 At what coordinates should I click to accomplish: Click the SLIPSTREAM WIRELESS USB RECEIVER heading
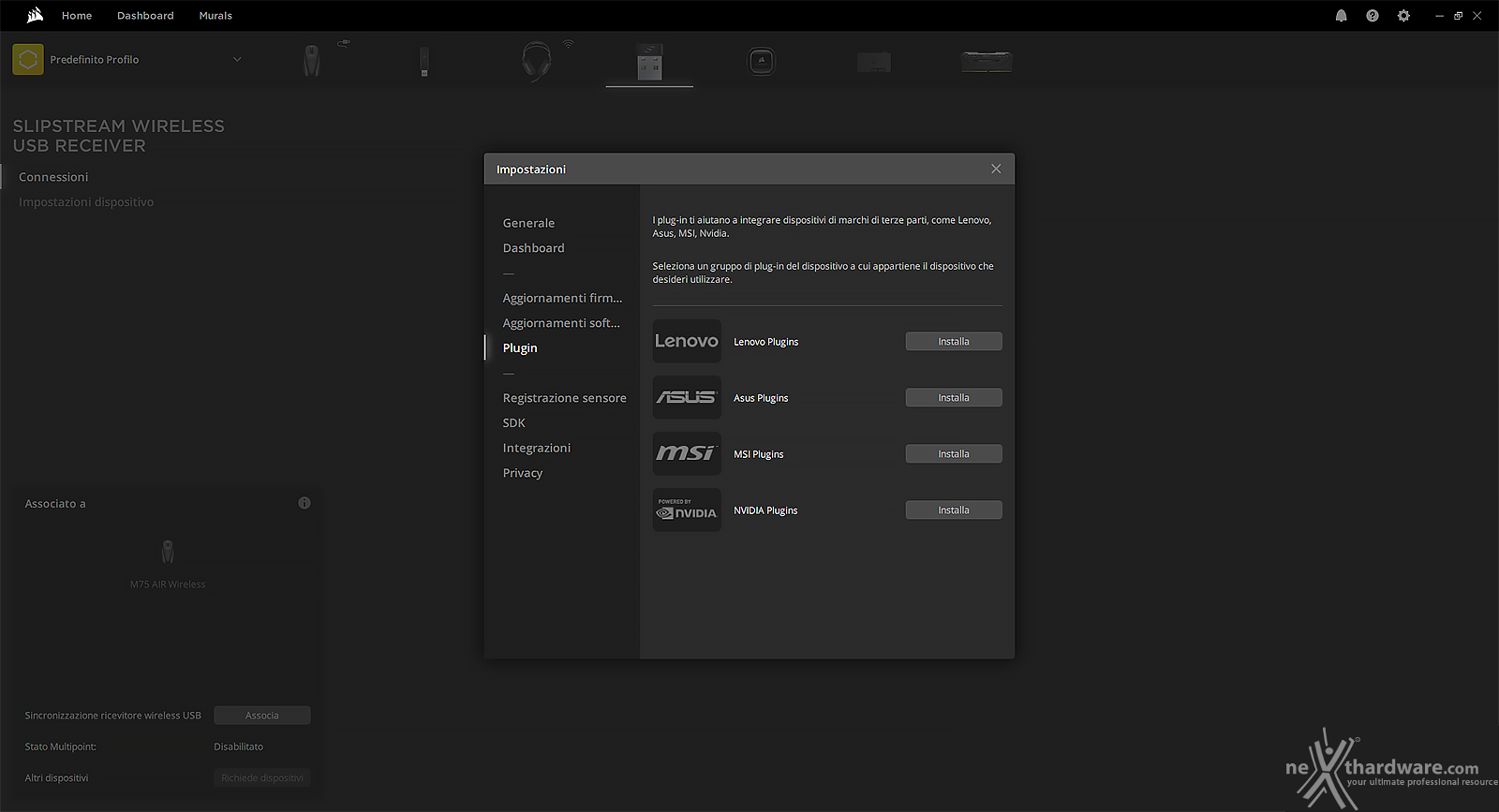pos(118,136)
